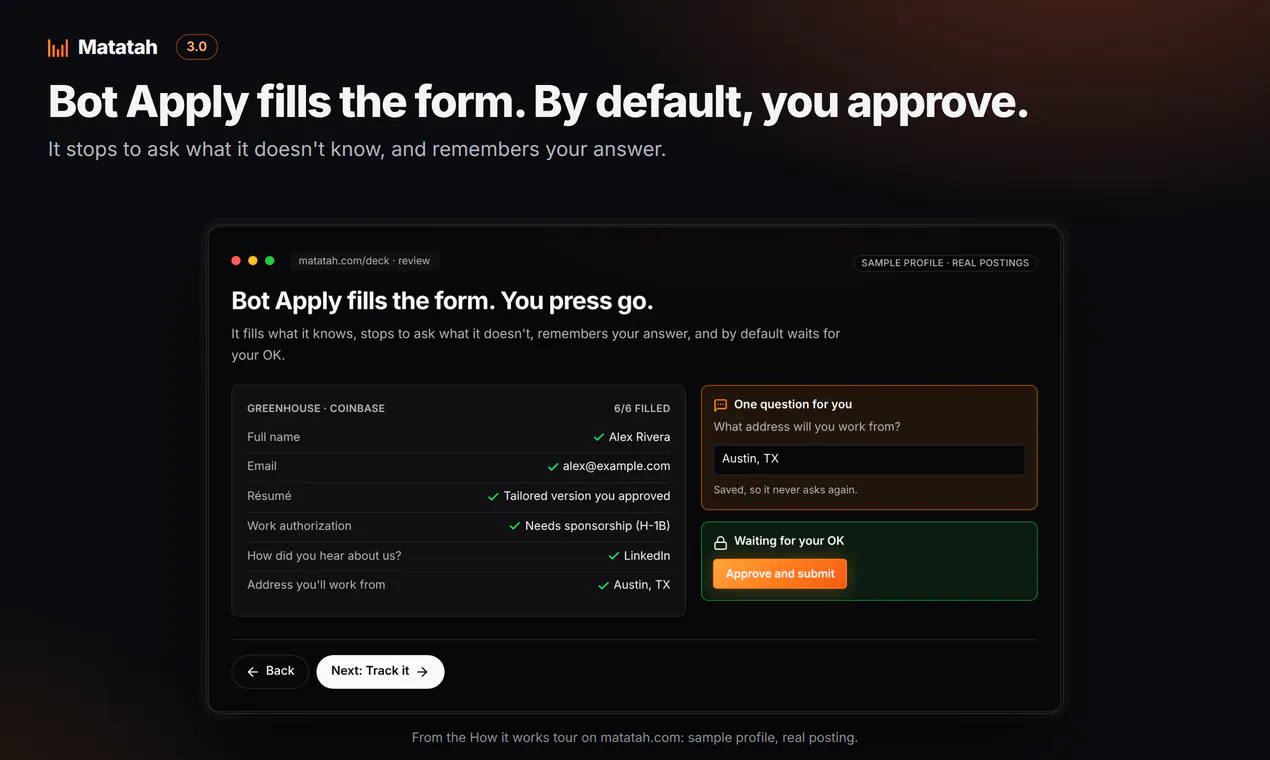The image size is (1270, 760).
Task: Click the Email field label
Action: coord(262,466)
